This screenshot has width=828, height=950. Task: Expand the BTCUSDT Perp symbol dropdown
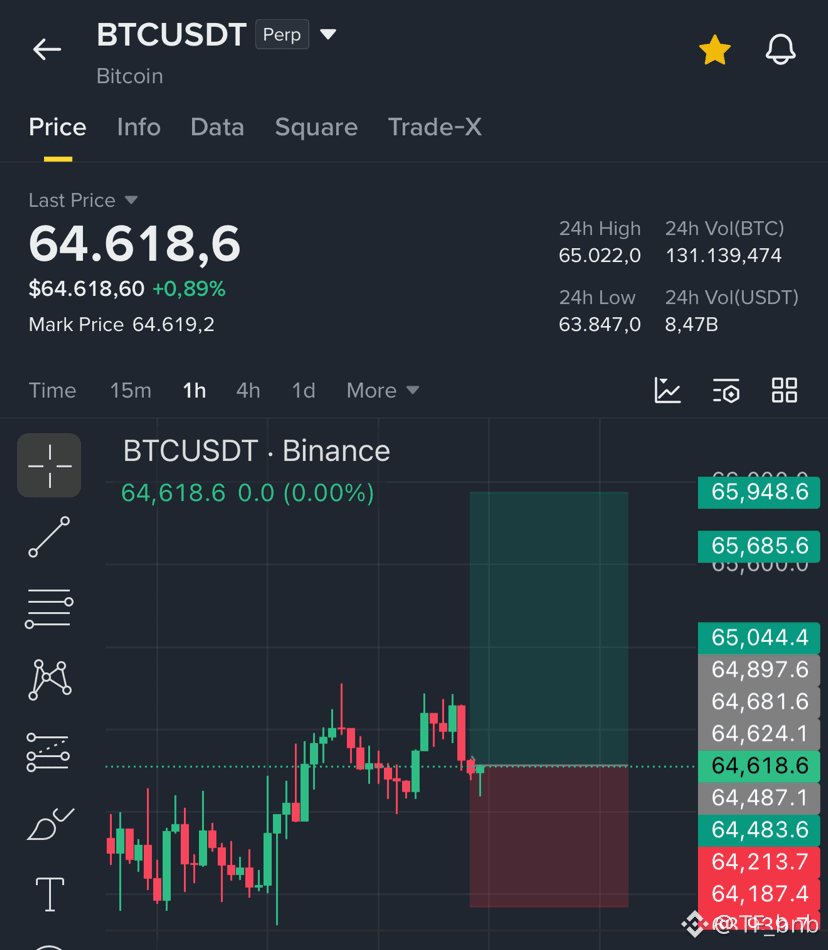tap(328, 35)
